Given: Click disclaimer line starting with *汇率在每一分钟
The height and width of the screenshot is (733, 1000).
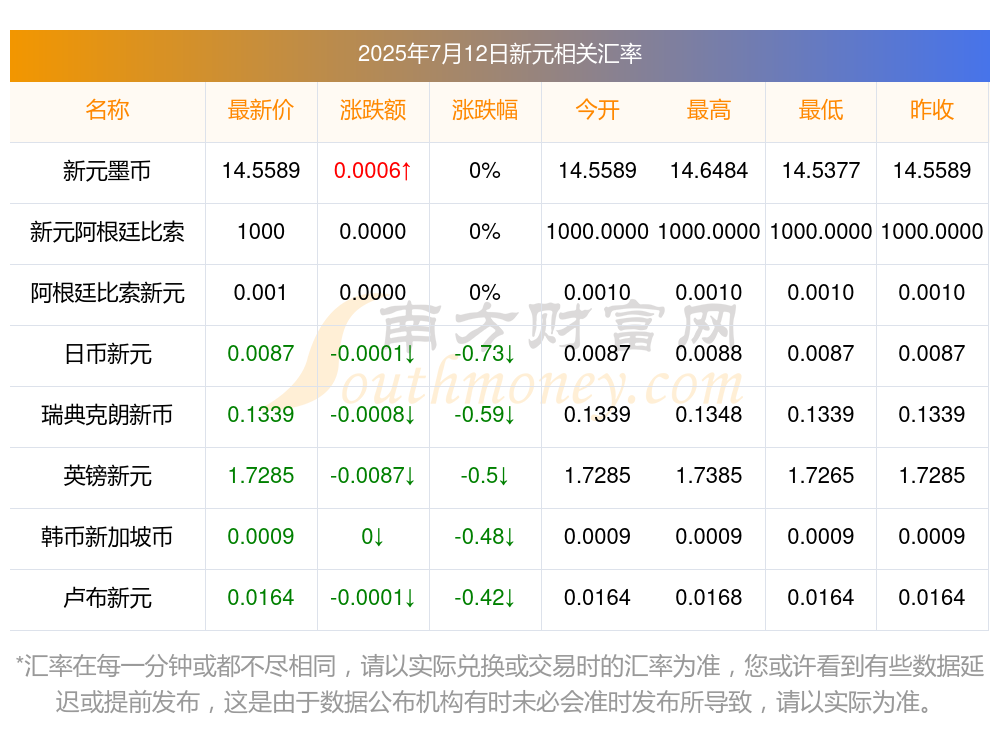Looking at the screenshot, I should [500, 667].
